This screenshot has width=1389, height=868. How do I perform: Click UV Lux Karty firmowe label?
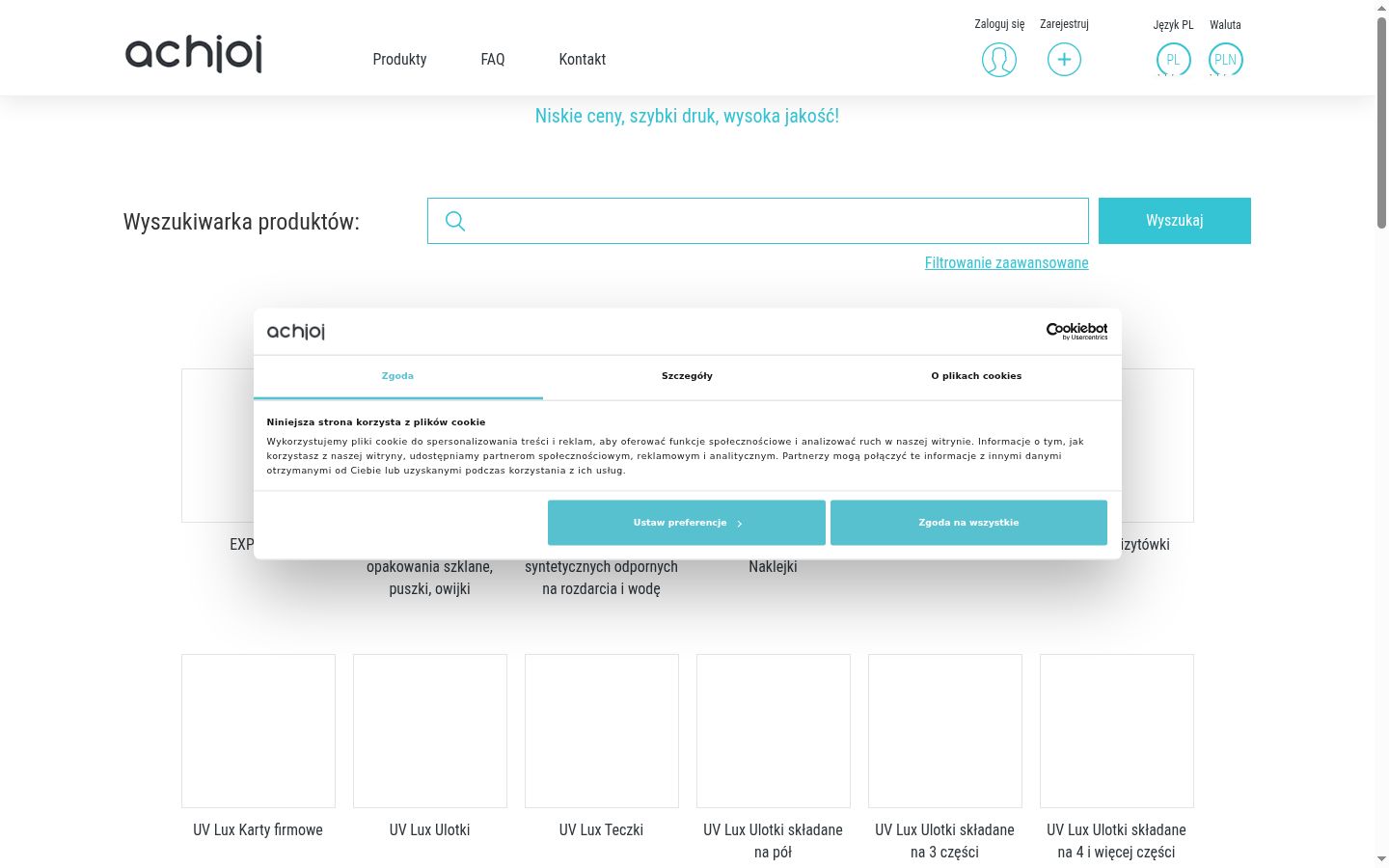pyautogui.click(x=259, y=829)
